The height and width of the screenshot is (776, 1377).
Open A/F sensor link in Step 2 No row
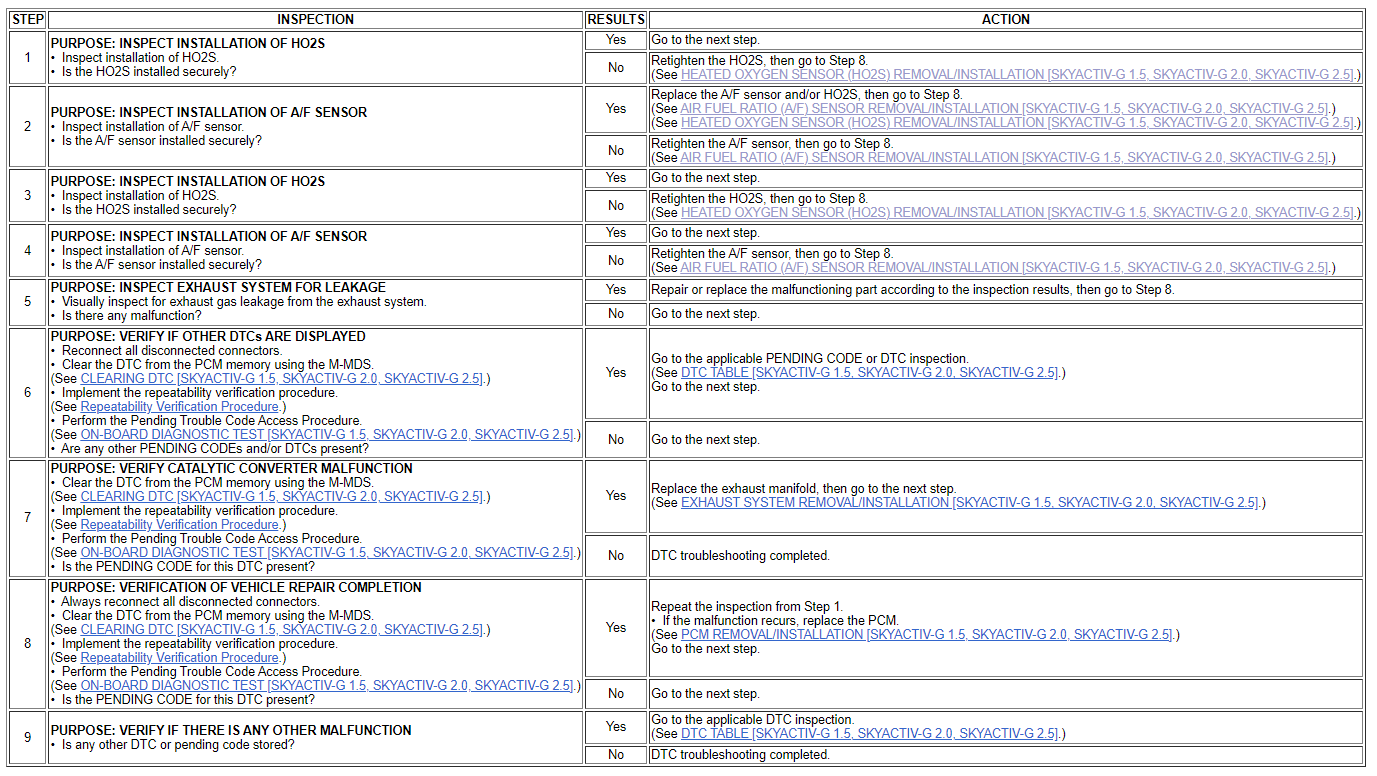point(1005,158)
